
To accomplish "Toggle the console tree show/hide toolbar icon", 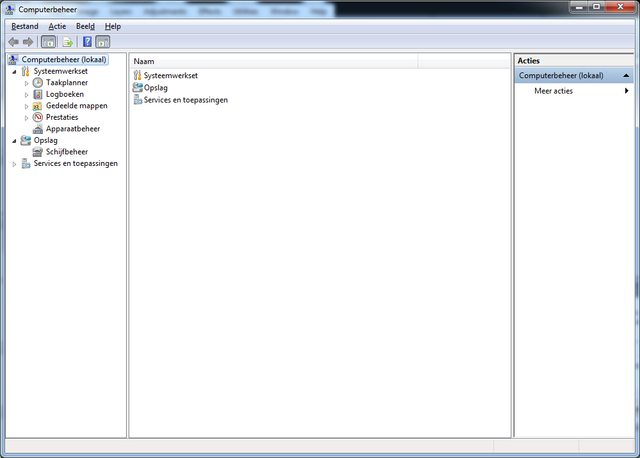I will 49,42.
